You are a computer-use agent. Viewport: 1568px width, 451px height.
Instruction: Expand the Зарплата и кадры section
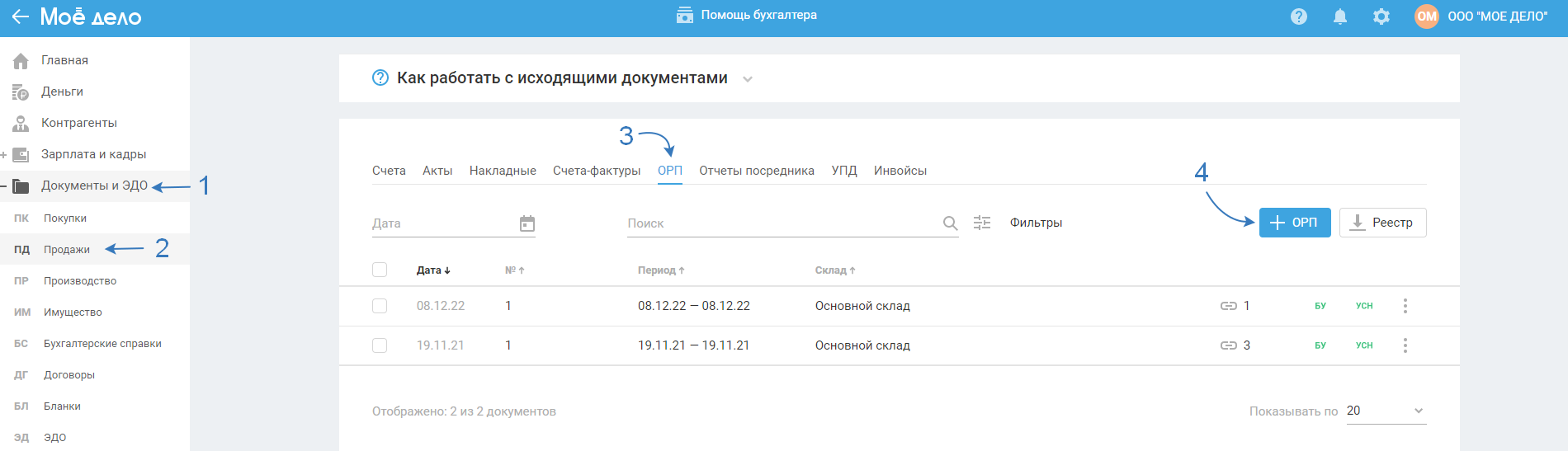(x=4, y=154)
